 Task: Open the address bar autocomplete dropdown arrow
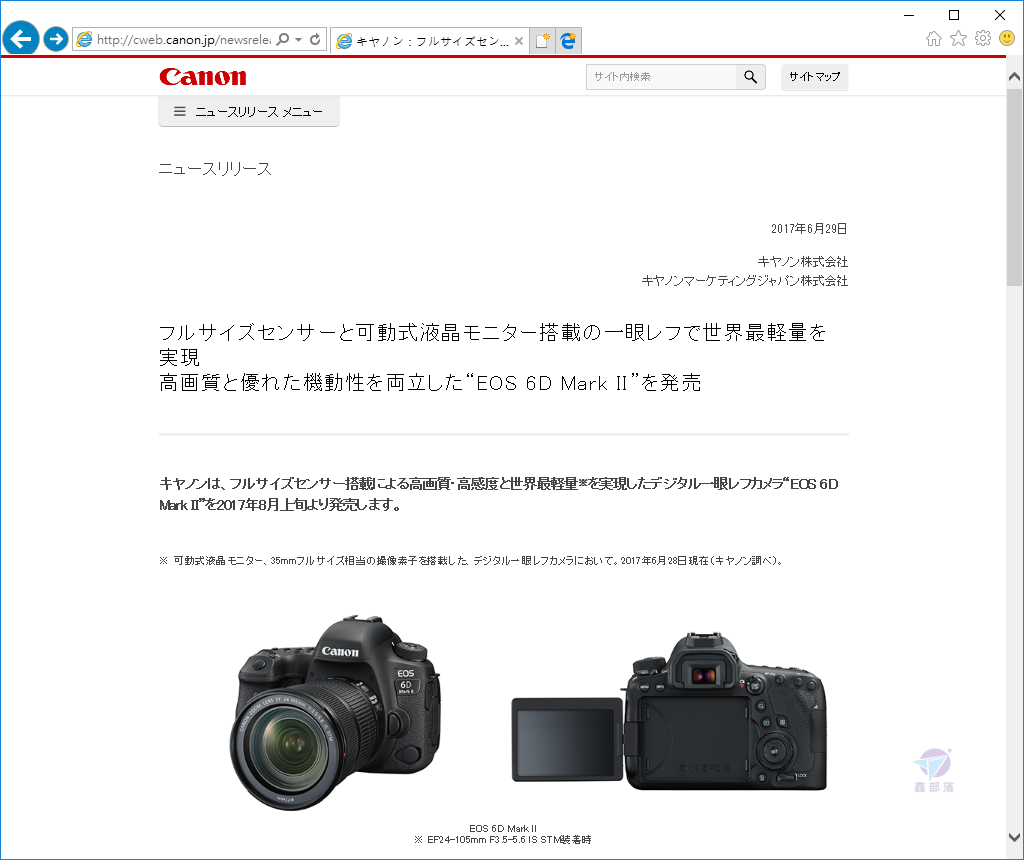pos(298,39)
